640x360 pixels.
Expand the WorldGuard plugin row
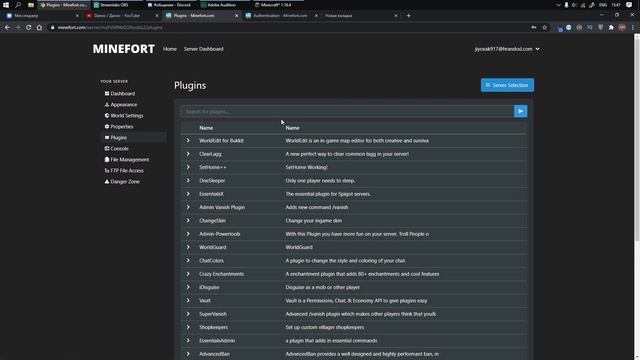[x=188, y=247]
